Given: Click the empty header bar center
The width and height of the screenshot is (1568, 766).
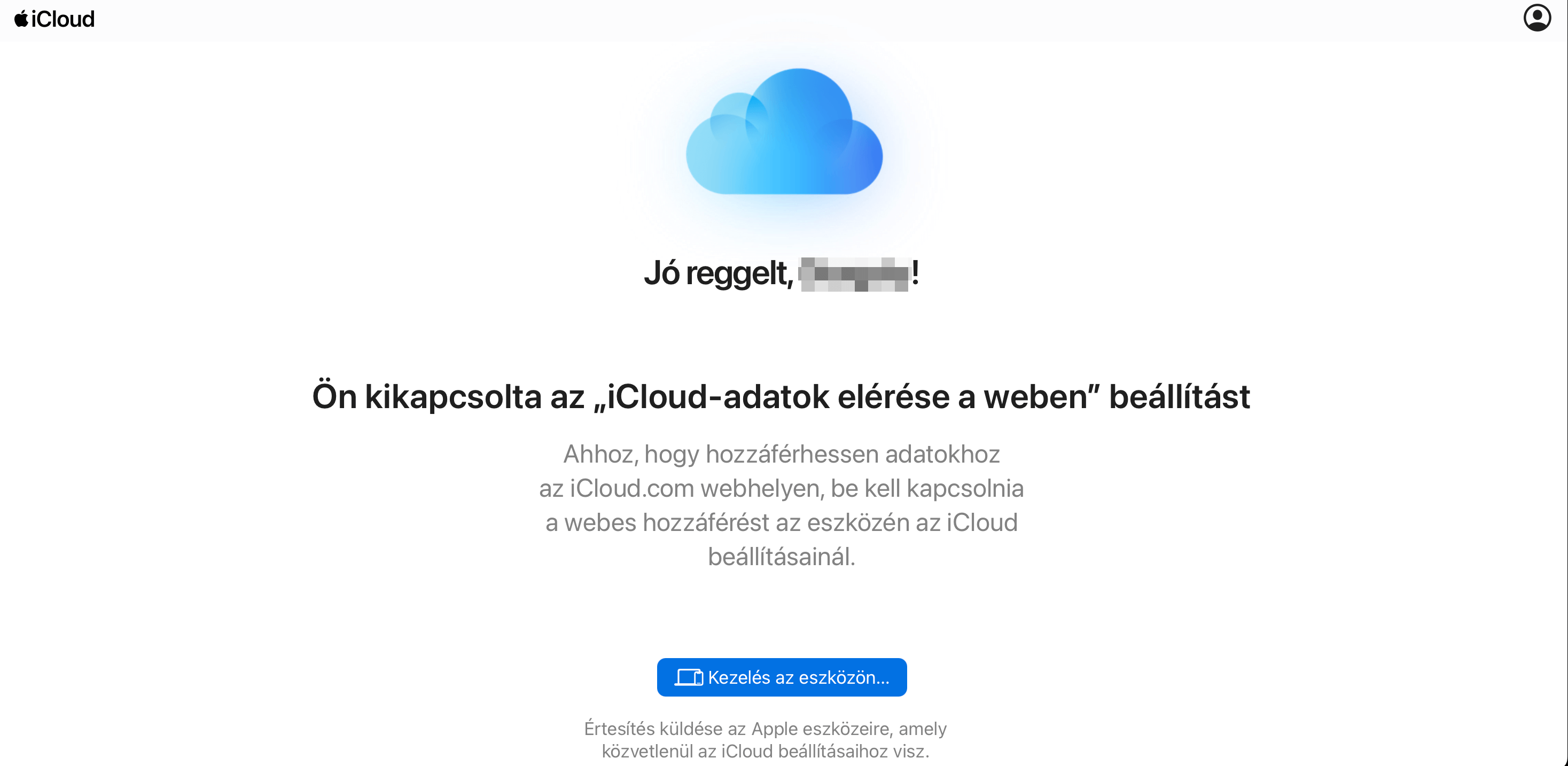Looking at the screenshot, I should pos(784,19).
